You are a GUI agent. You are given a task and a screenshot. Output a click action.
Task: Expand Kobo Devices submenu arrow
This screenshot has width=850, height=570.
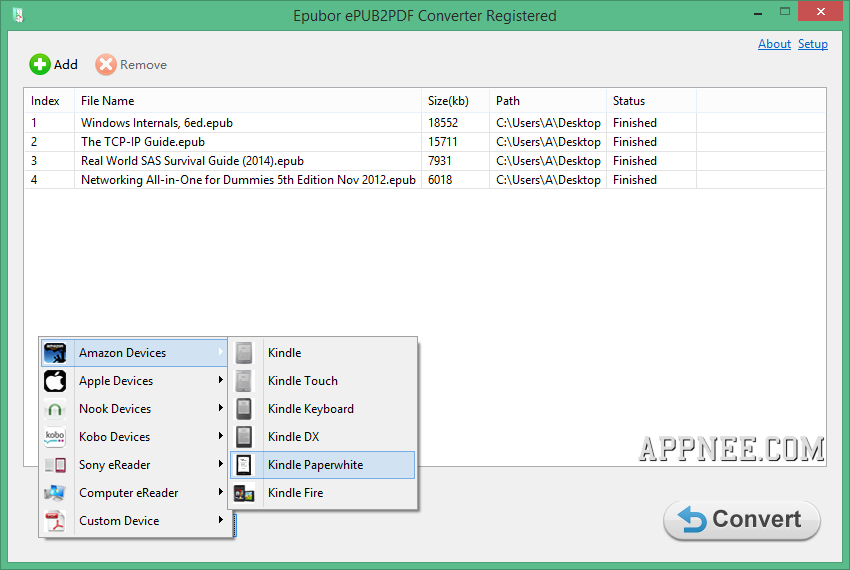221,436
